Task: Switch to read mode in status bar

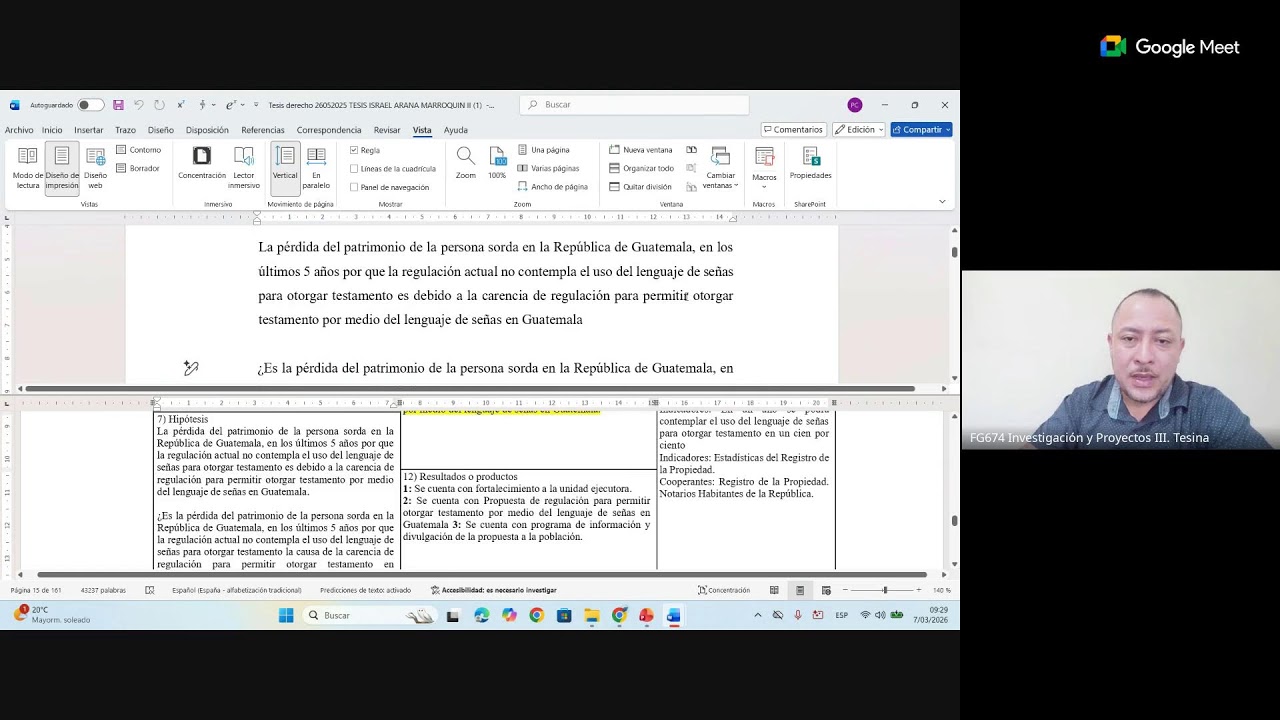Action: (x=774, y=590)
